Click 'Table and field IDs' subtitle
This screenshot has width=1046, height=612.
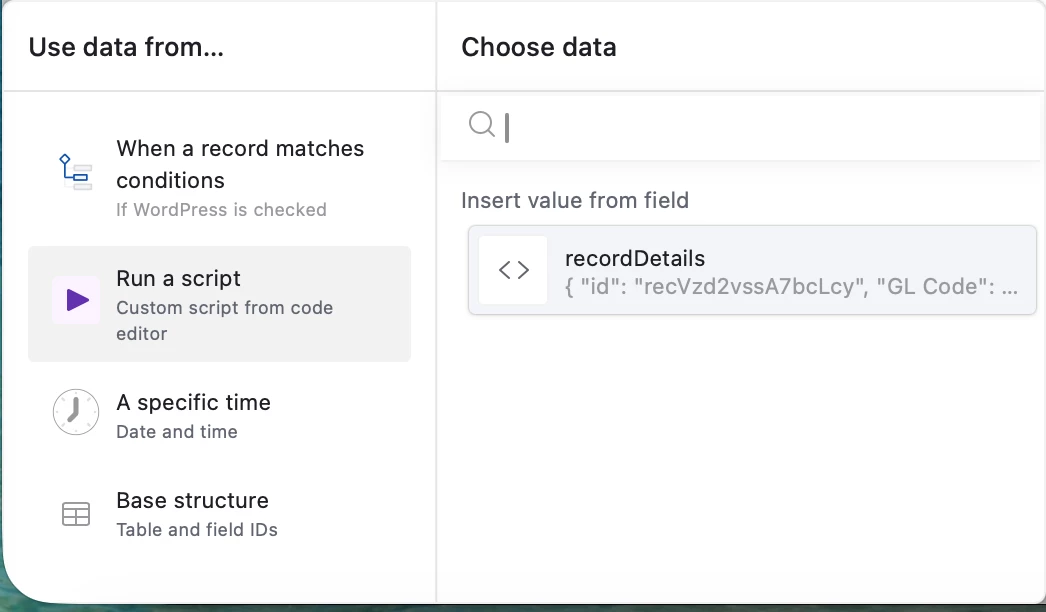[x=197, y=530]
